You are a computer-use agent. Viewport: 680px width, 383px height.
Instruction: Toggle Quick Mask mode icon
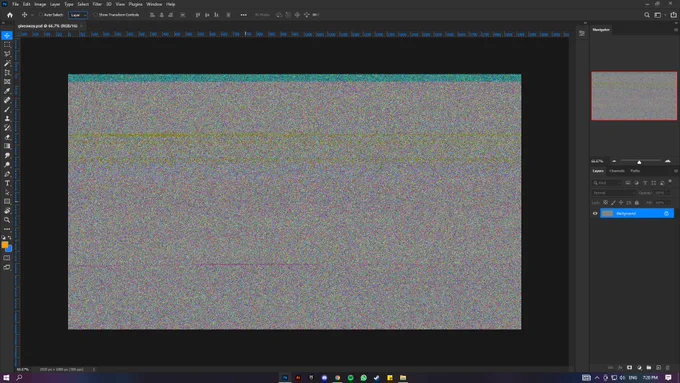tap(7, 258)
